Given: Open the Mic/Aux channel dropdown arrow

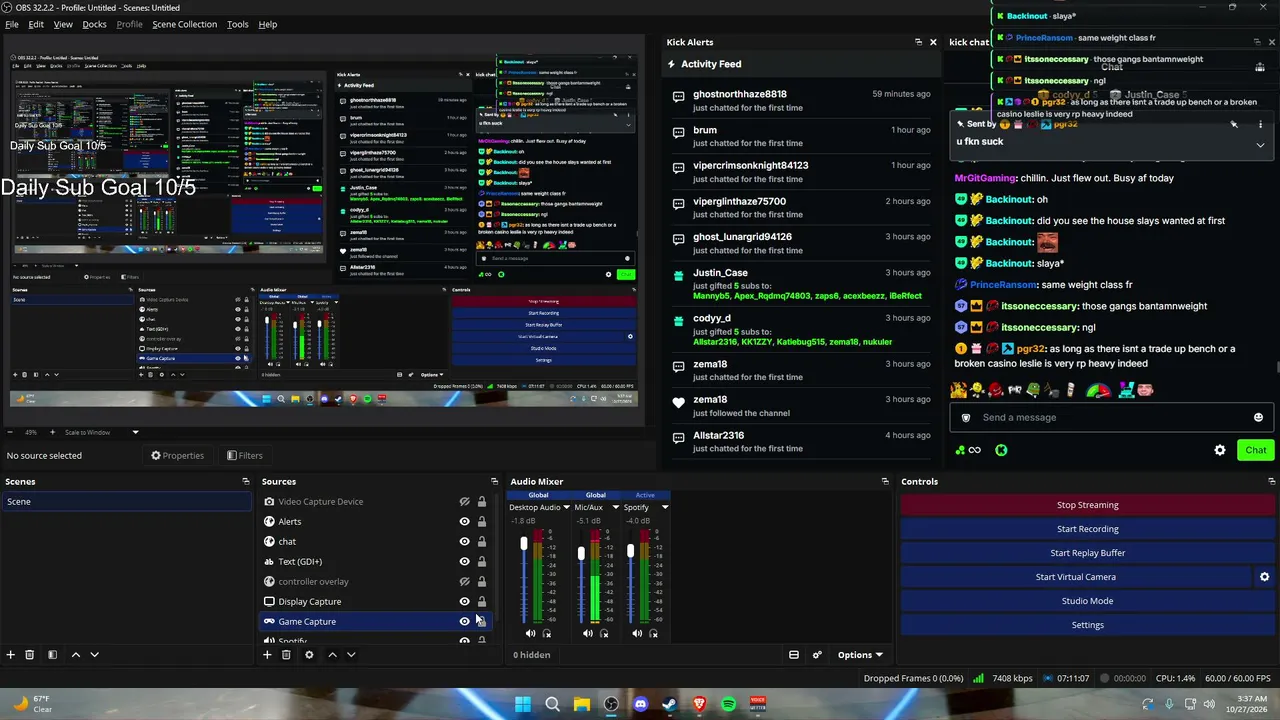Looking at the screenshot, I should [x=615, y=508].
